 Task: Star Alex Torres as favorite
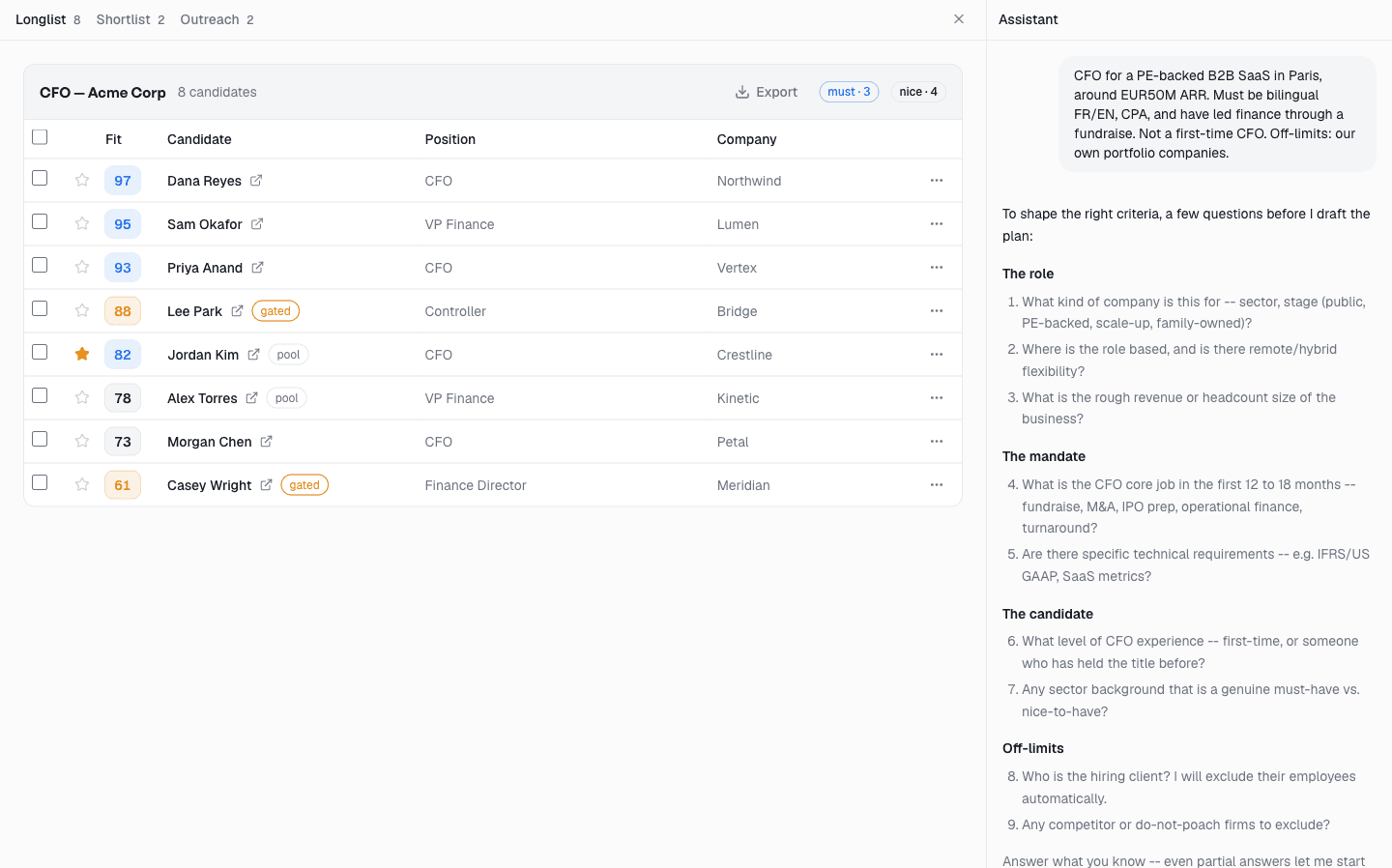pos(82,397)
